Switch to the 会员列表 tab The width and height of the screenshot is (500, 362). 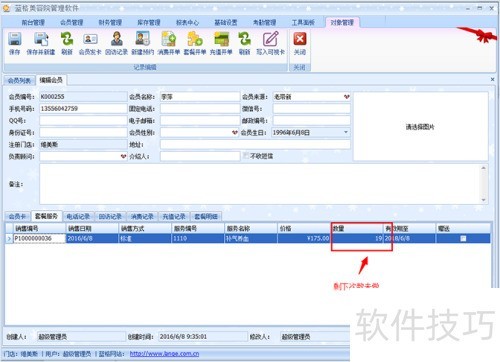point(19,80)
